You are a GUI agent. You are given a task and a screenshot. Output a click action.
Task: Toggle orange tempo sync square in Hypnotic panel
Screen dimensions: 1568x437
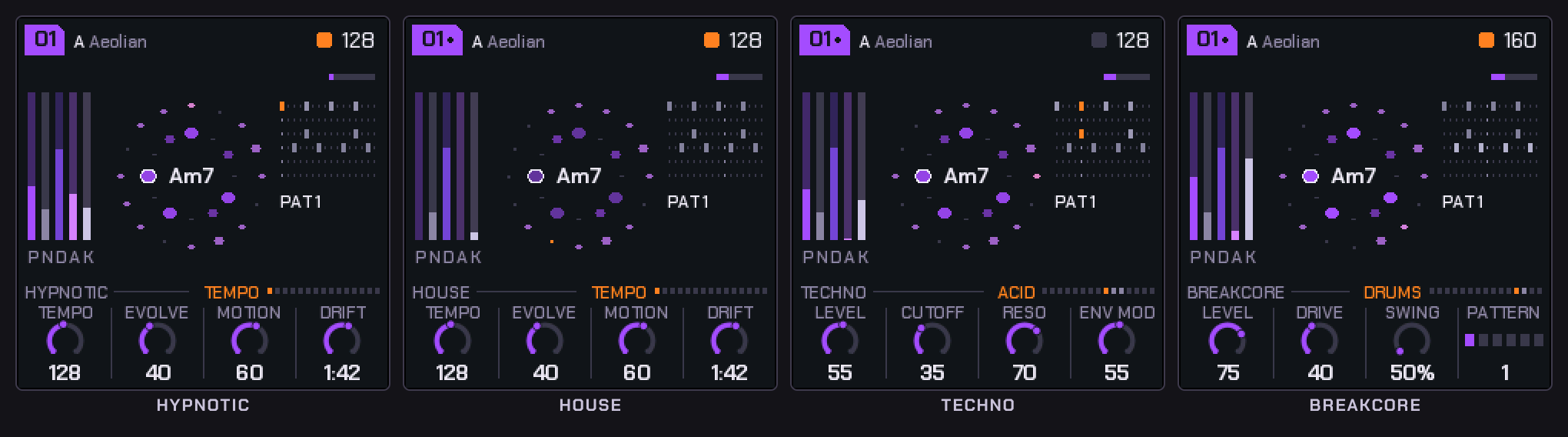[324, 40]
